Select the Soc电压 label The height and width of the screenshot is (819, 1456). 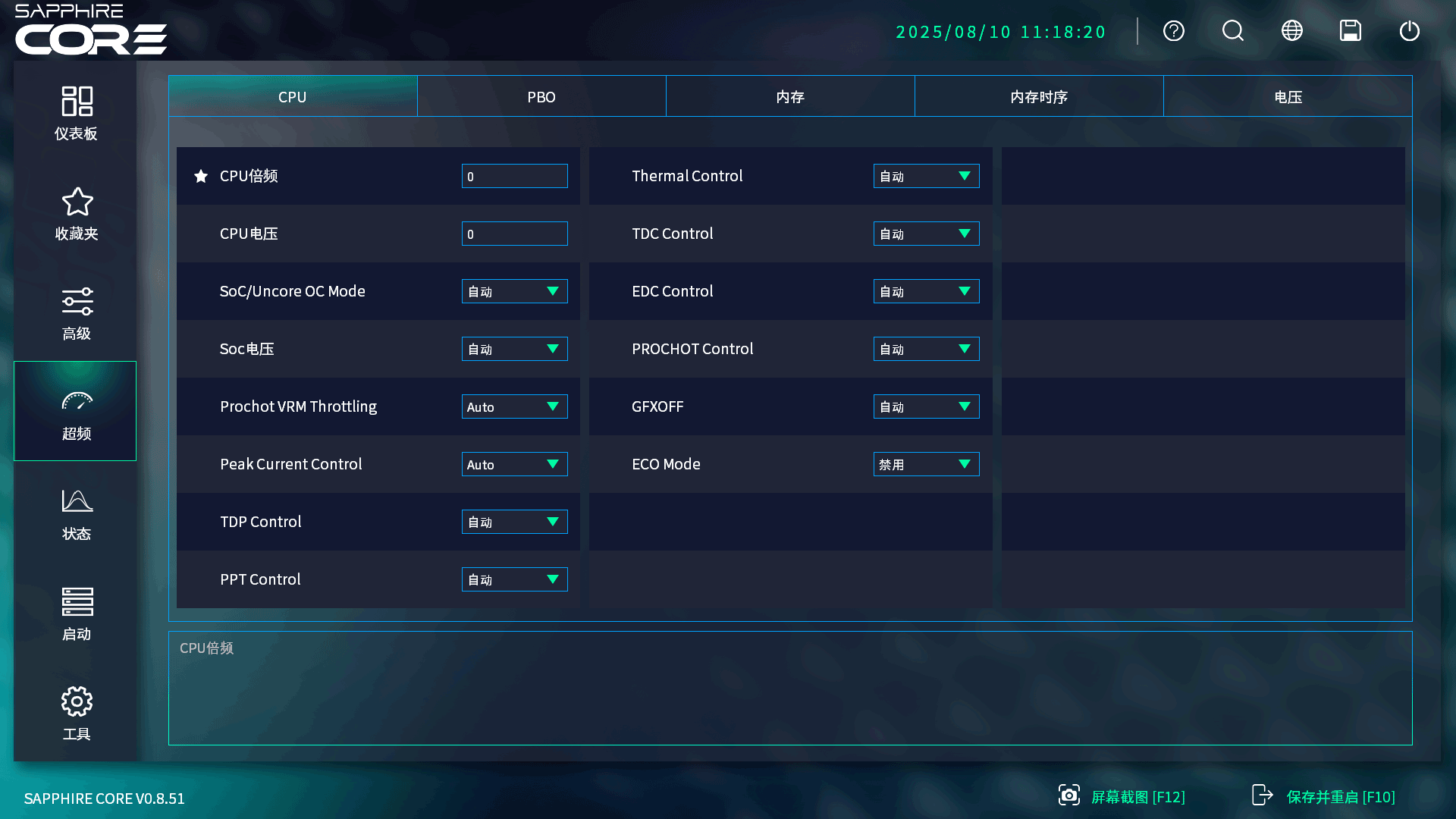click(x=247, y=349)
